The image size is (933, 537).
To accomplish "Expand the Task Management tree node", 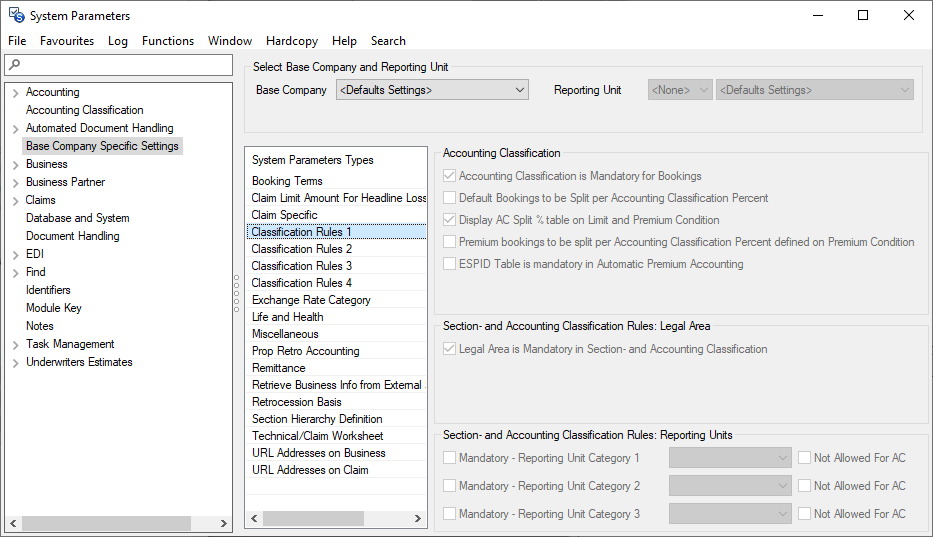I will tap(15, 345).
